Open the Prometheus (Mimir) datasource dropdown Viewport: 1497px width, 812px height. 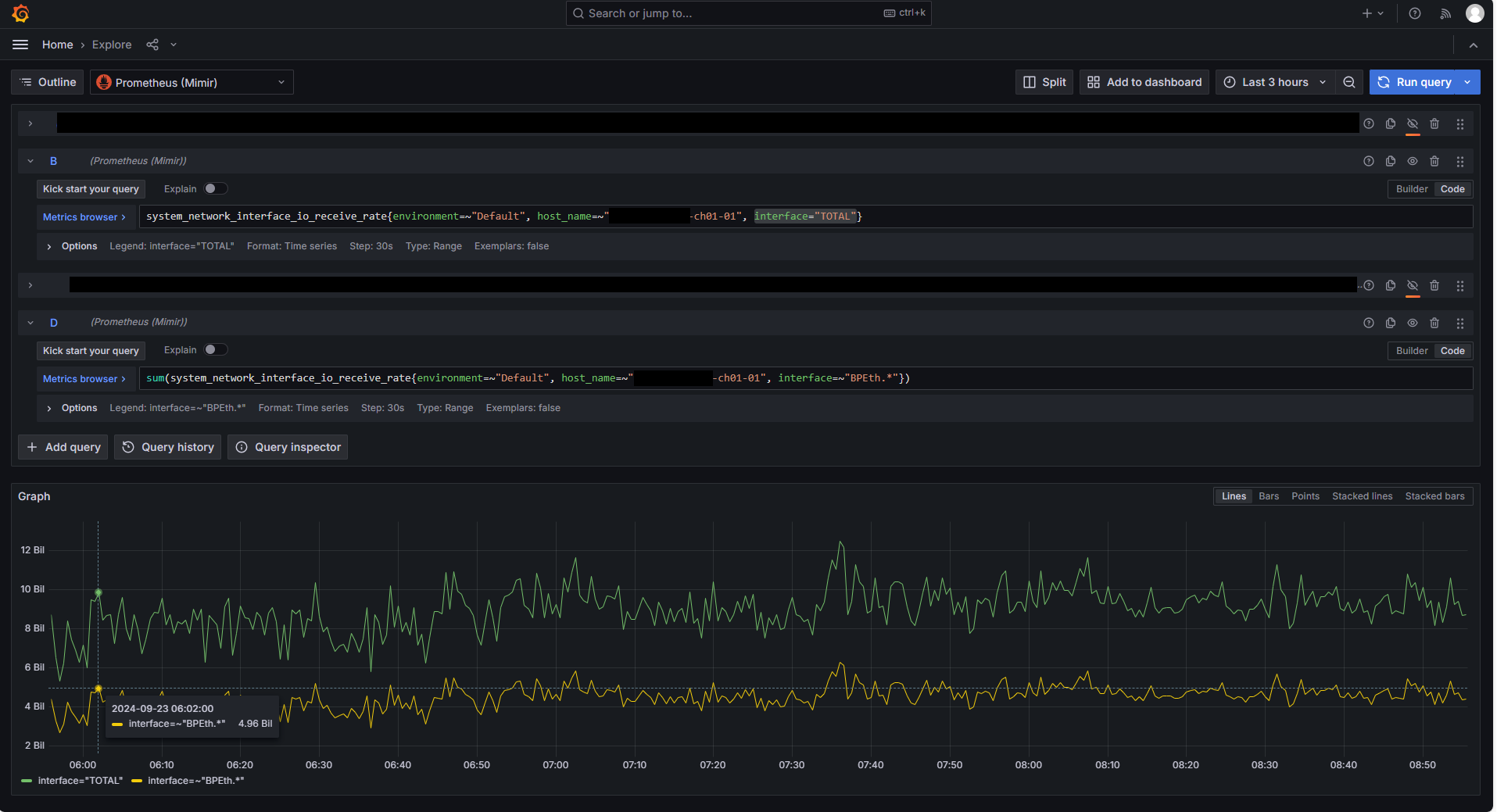coord(192,82)
